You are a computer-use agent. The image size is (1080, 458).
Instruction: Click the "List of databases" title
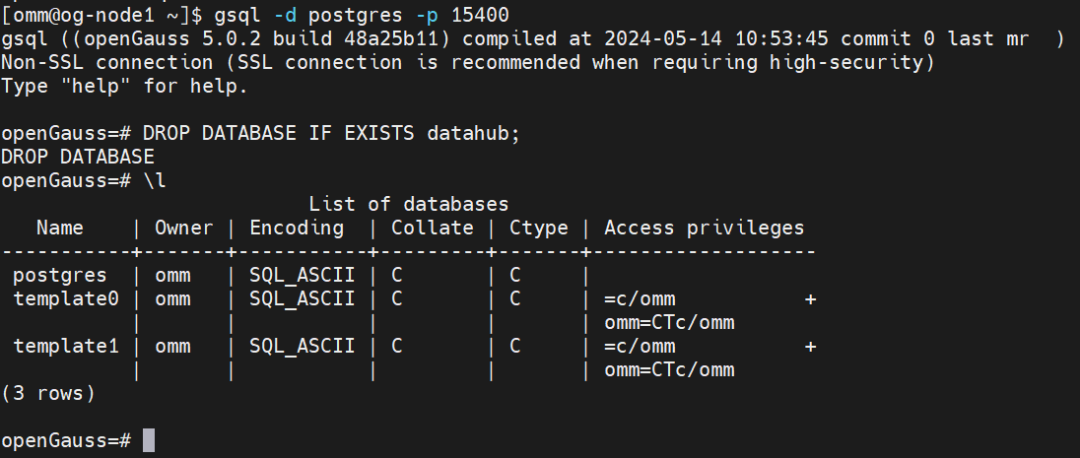tap(408, 204)
